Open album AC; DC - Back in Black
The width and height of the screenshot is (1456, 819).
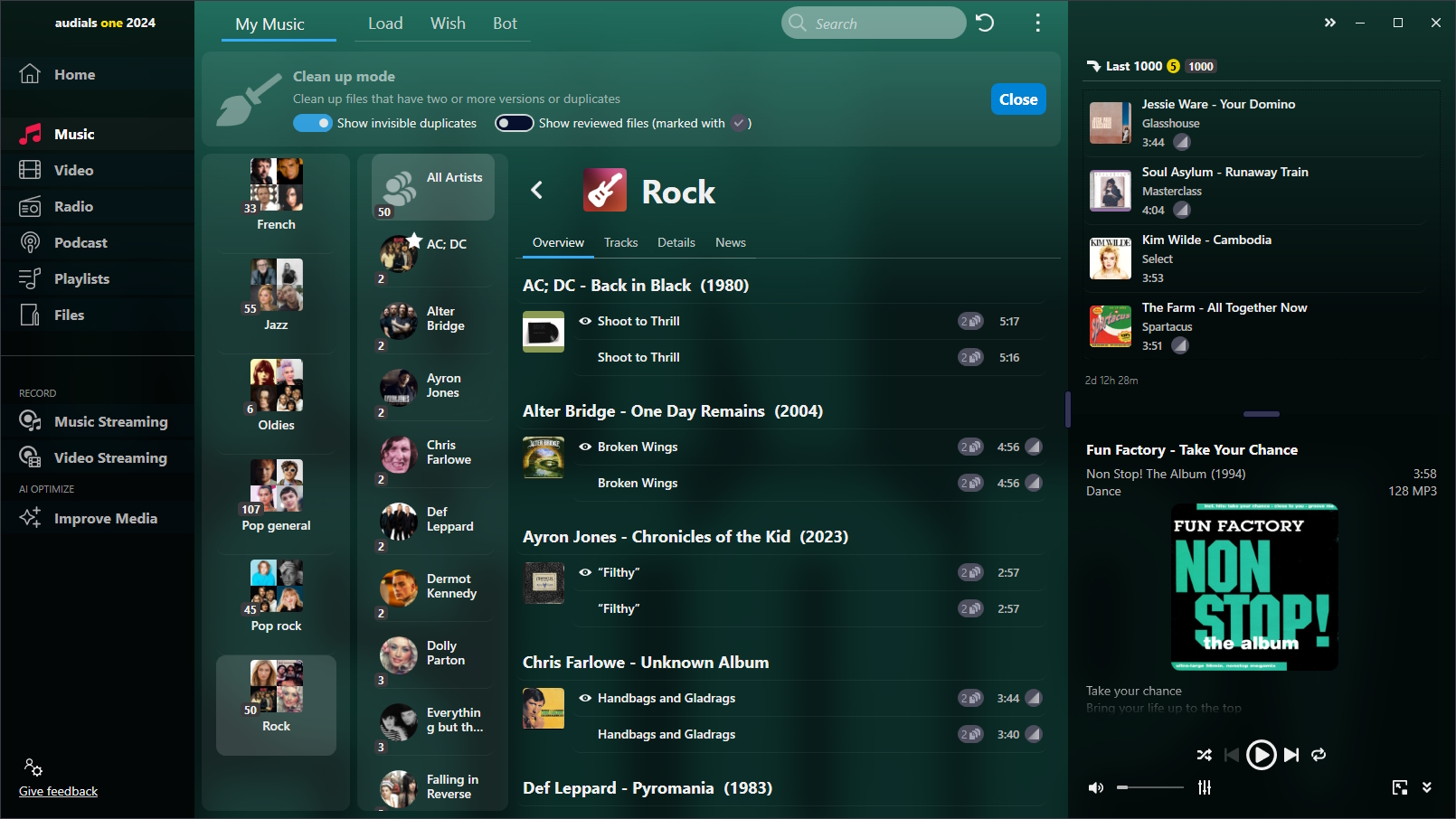(x=636, y=286)
